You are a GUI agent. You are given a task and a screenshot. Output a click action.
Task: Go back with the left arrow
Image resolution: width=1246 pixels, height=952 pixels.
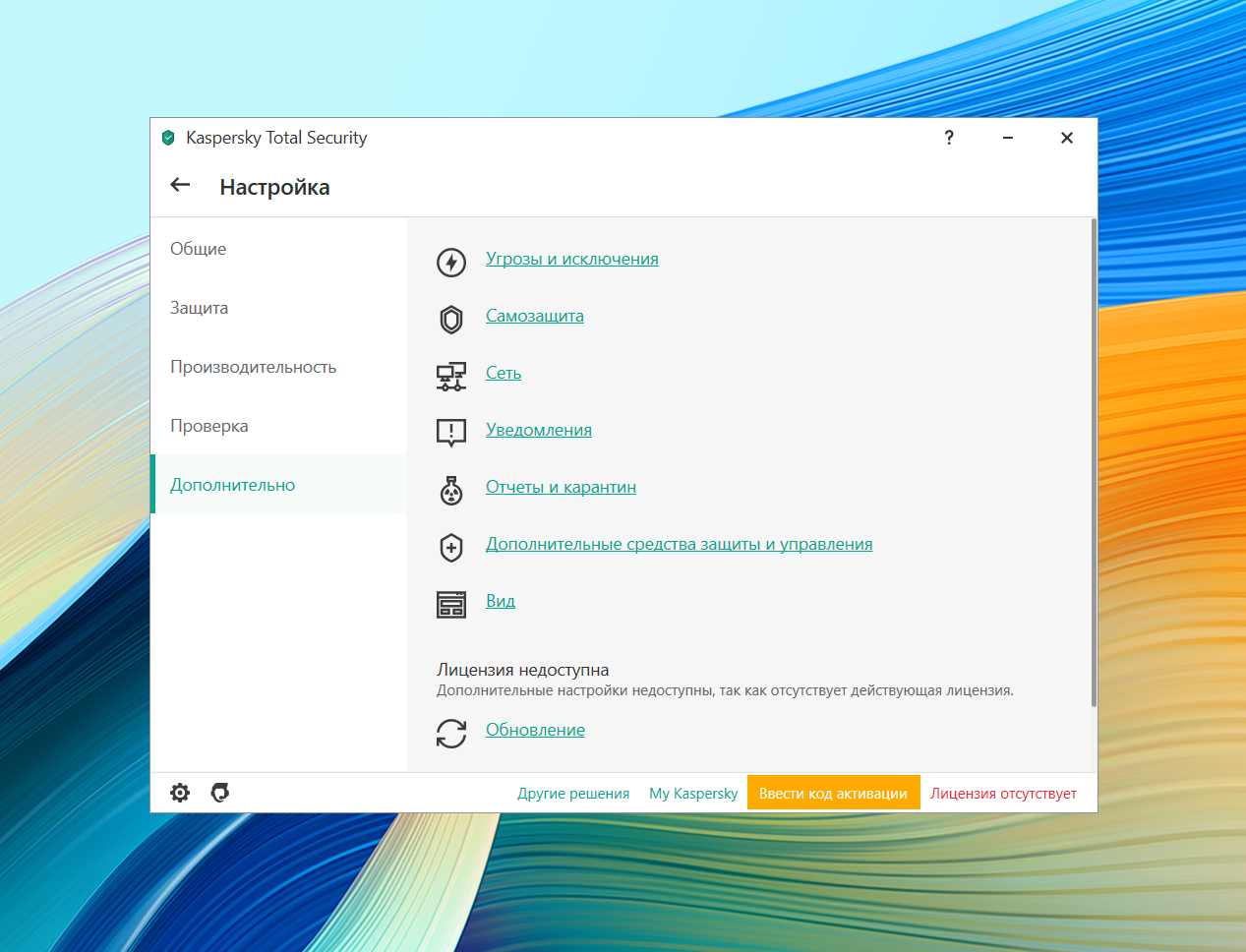pos(180,185)
